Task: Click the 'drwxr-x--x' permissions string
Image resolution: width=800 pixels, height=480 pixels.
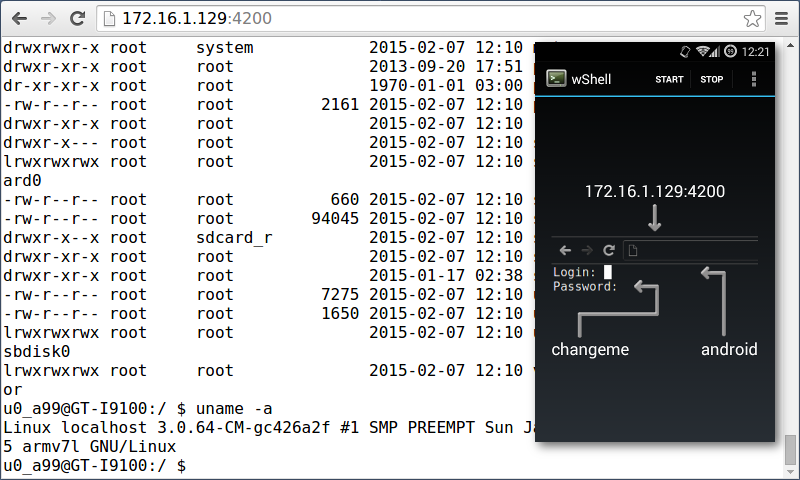Action: [51, 238]
